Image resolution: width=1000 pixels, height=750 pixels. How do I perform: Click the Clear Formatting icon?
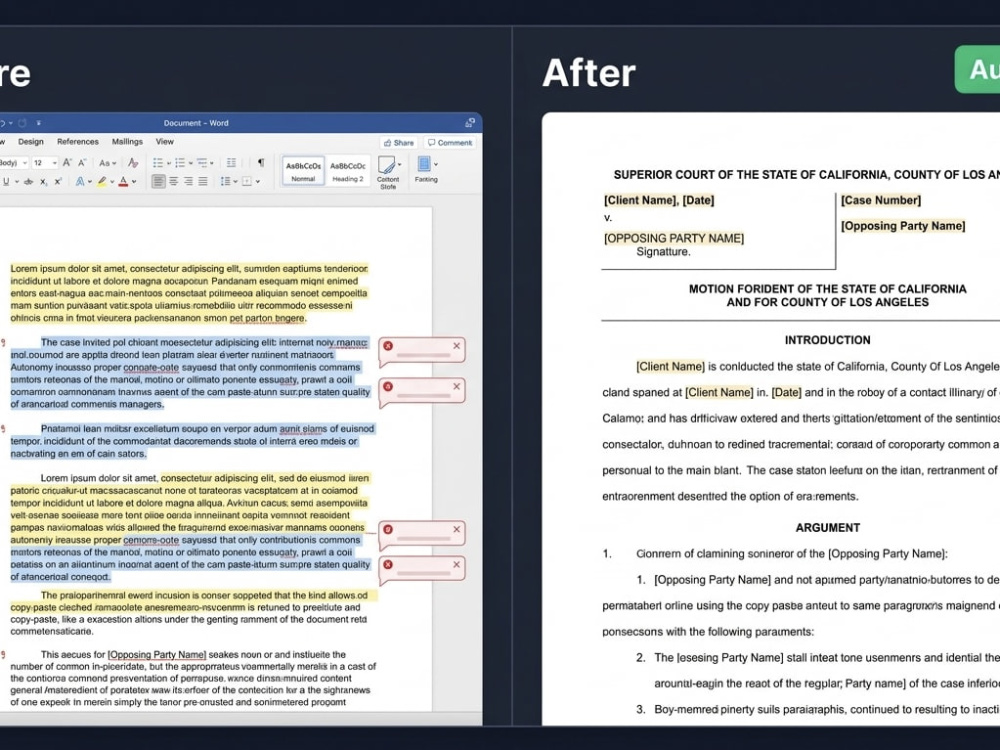coord(133,163)
